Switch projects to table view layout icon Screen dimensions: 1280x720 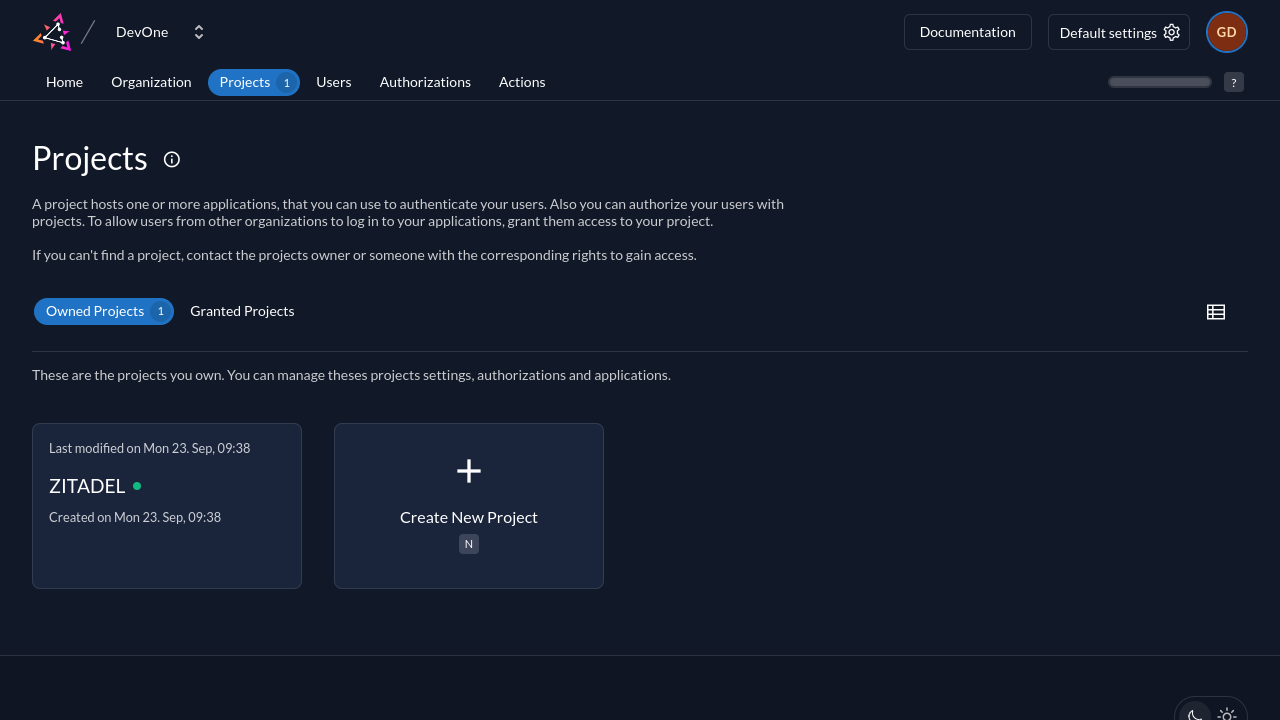(1216, 311)
